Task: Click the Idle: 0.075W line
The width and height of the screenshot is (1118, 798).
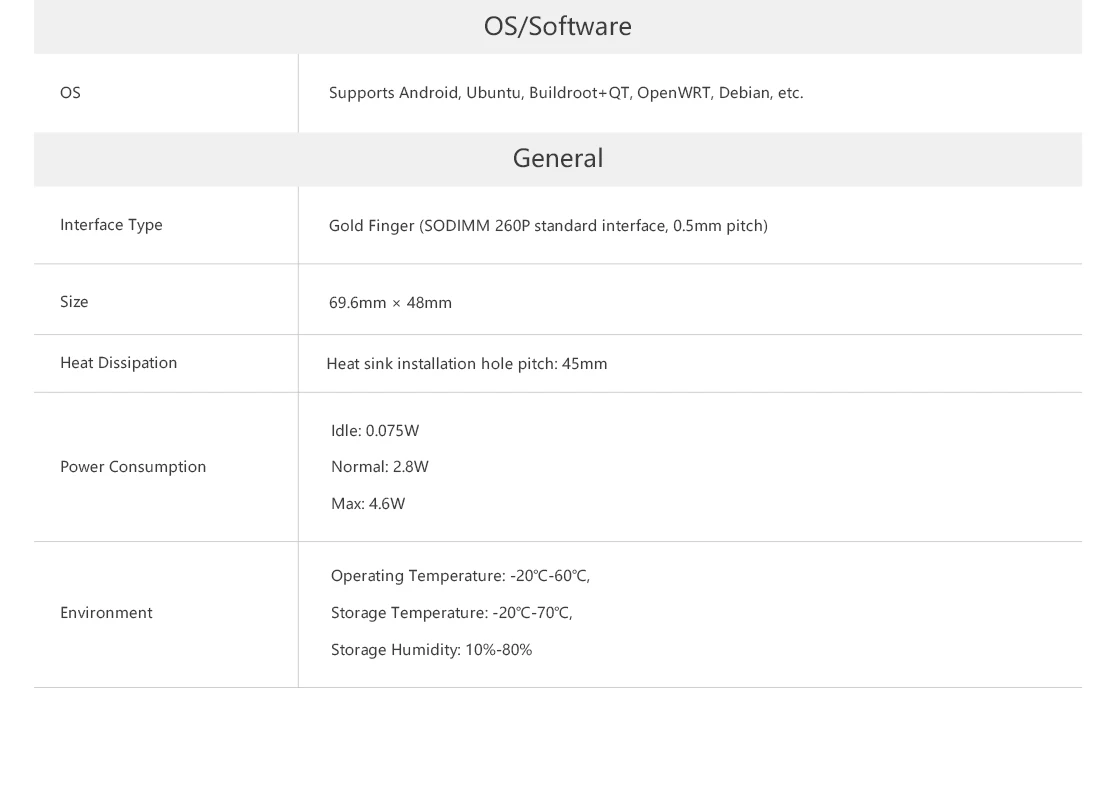Action: [x=375, y=431]
